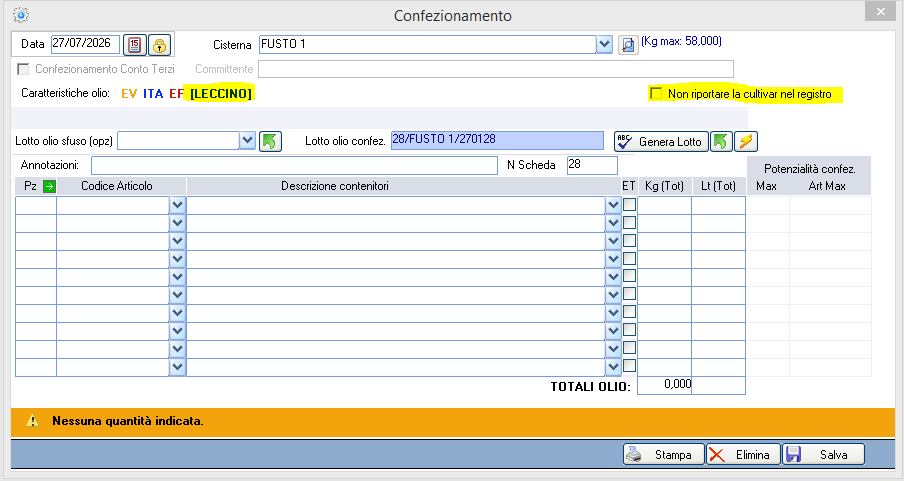This screenshot has height=481, width=904.
Task: Click the [LECCINO] cultivar label
Action: (221, 93)
